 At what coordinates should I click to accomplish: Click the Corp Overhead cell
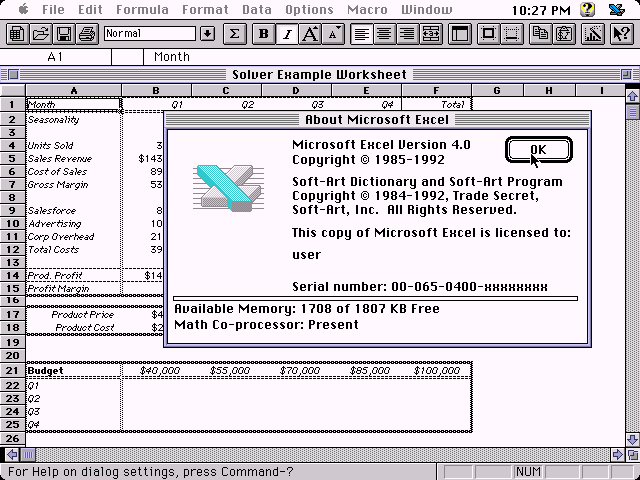coord(73,237)
